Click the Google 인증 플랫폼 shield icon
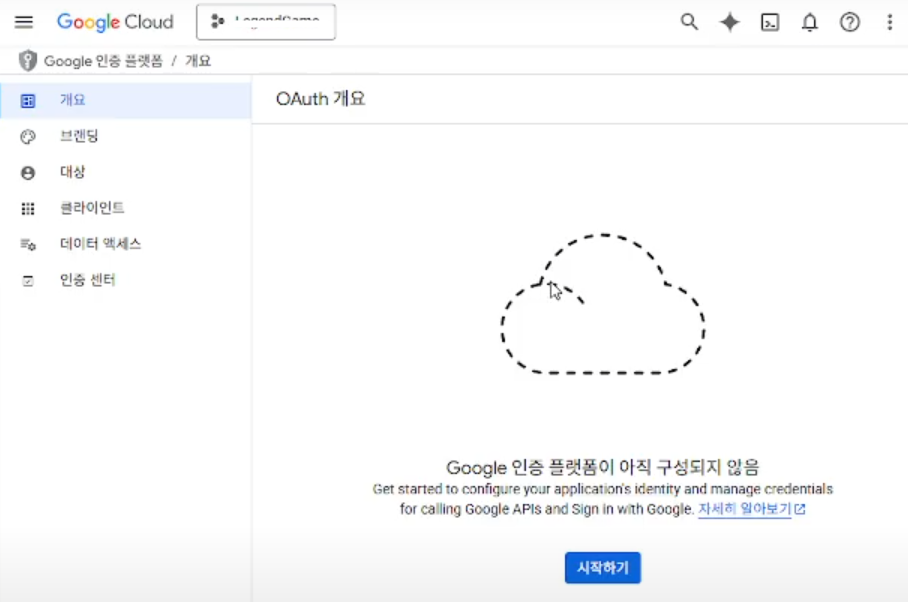The image size is (908, 602). pos(27,61)
